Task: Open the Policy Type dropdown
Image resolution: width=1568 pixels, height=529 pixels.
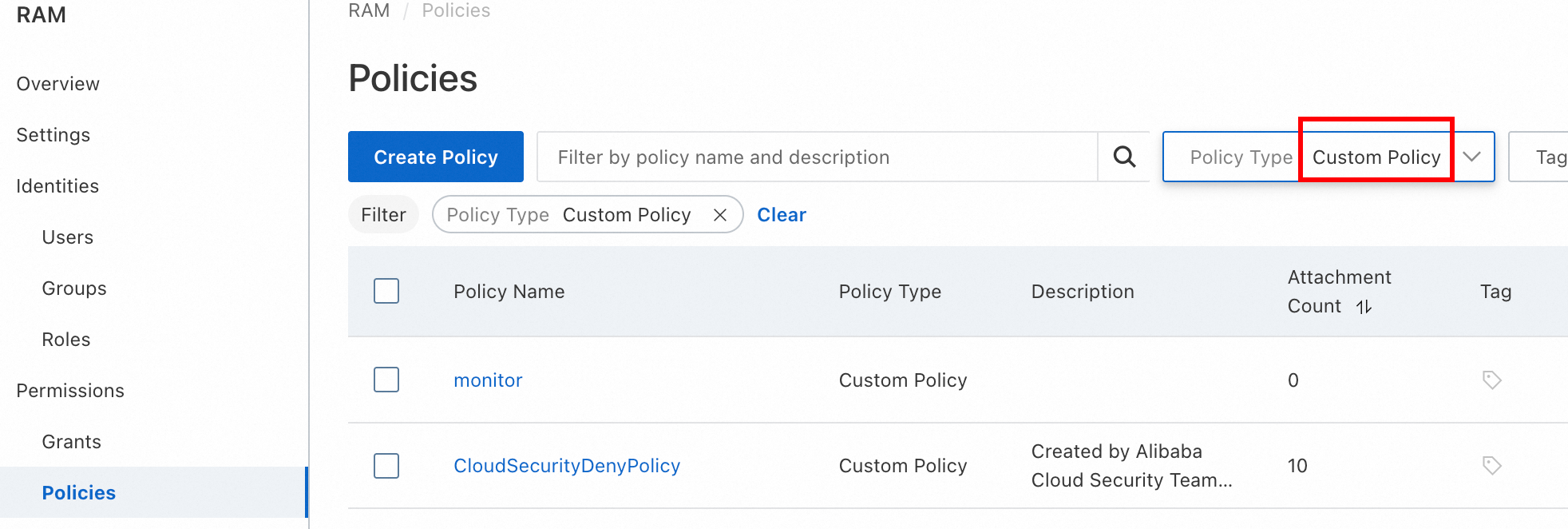Action: pos(1471,157)
